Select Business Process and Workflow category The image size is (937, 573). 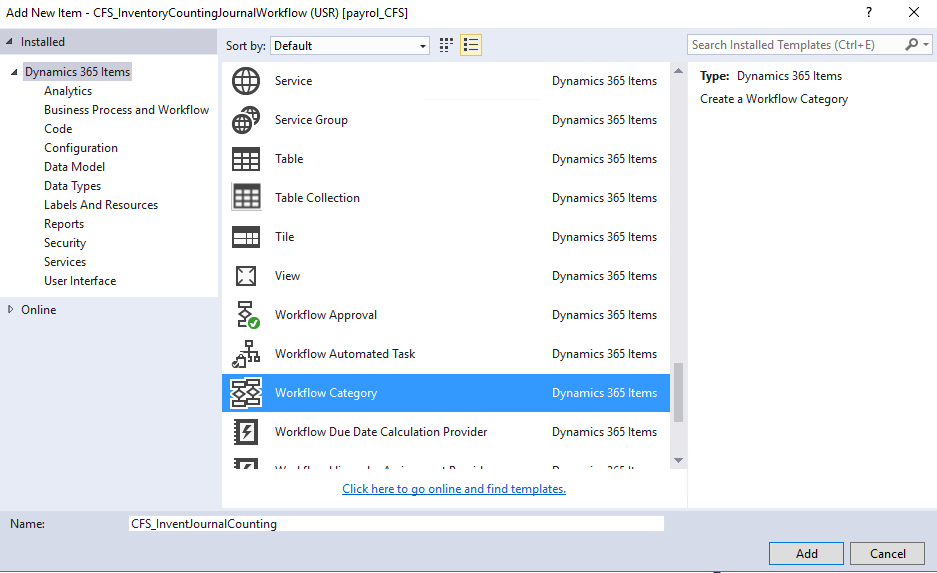pyautogui.click(x=127, y=110)
